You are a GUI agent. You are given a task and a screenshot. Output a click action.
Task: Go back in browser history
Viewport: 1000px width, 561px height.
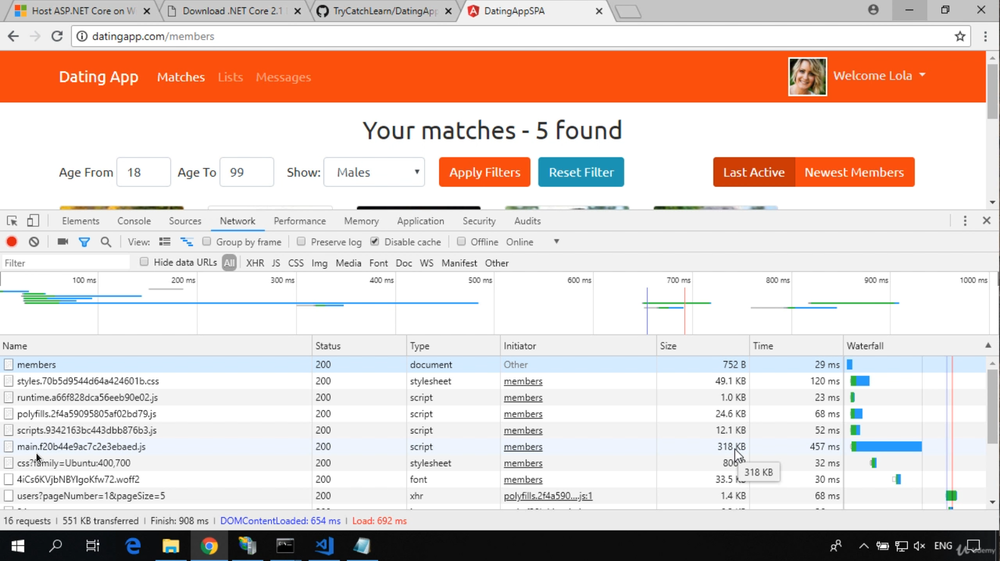click(x=13, y=36)
